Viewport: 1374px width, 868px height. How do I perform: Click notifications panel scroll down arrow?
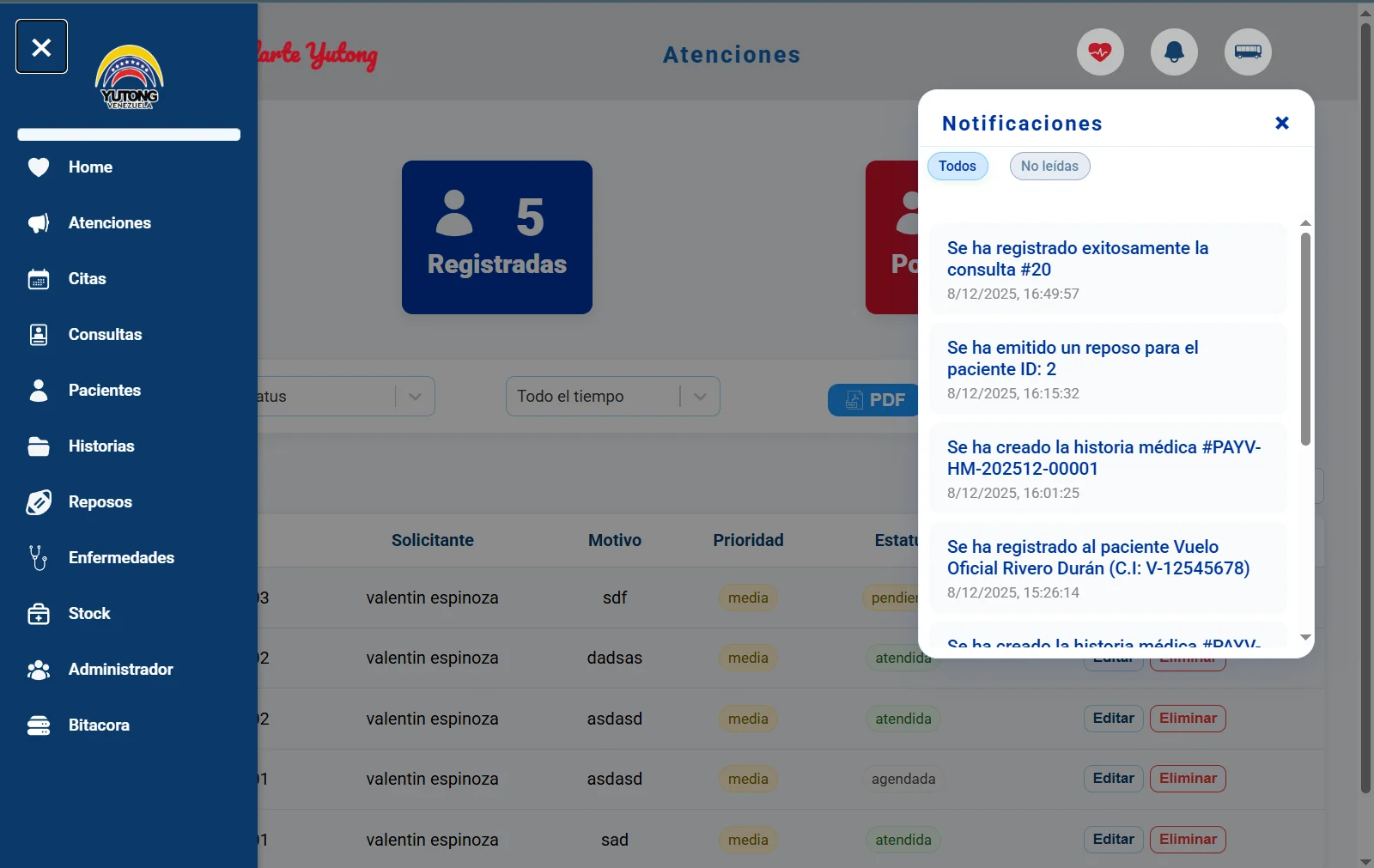coord(1305,638)
